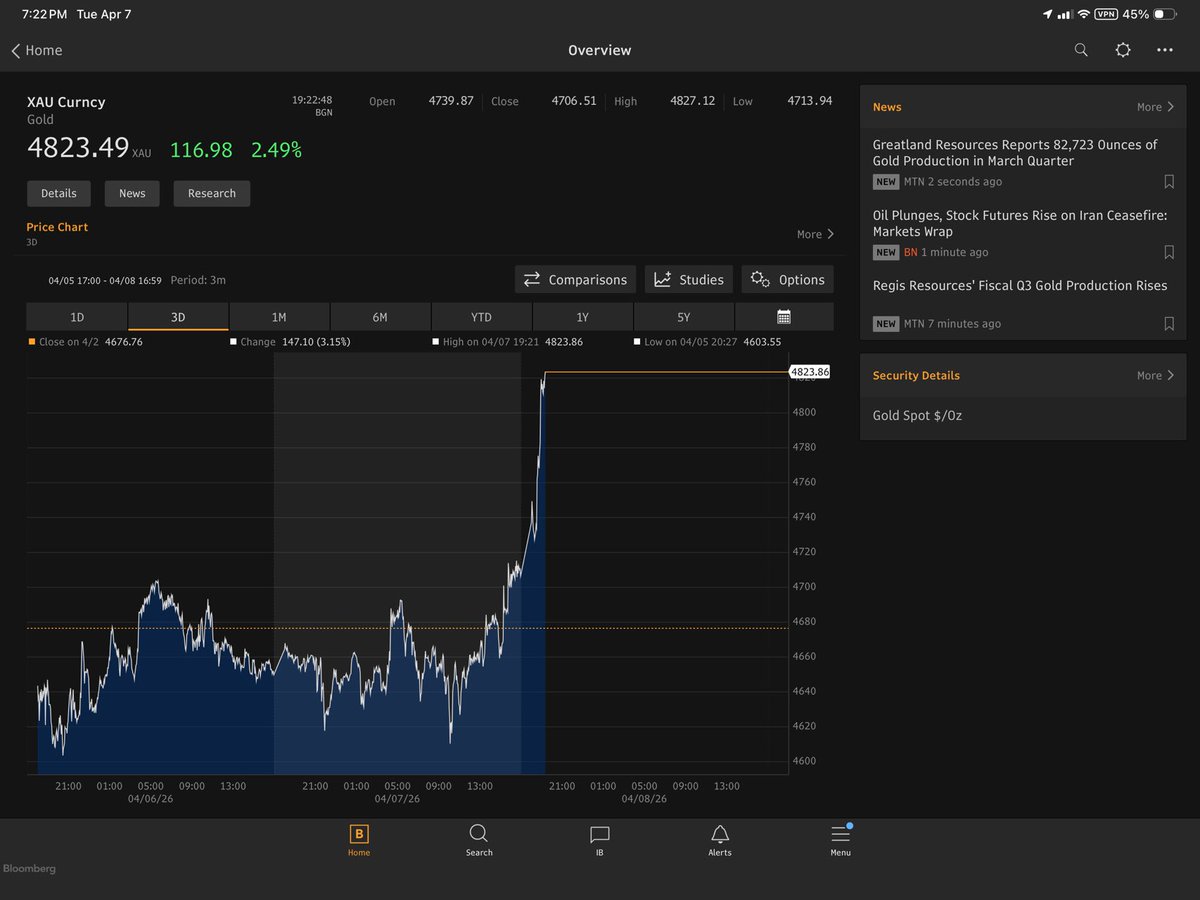Select the 3D range tab

pyautogui.click(x=178, y=317)
